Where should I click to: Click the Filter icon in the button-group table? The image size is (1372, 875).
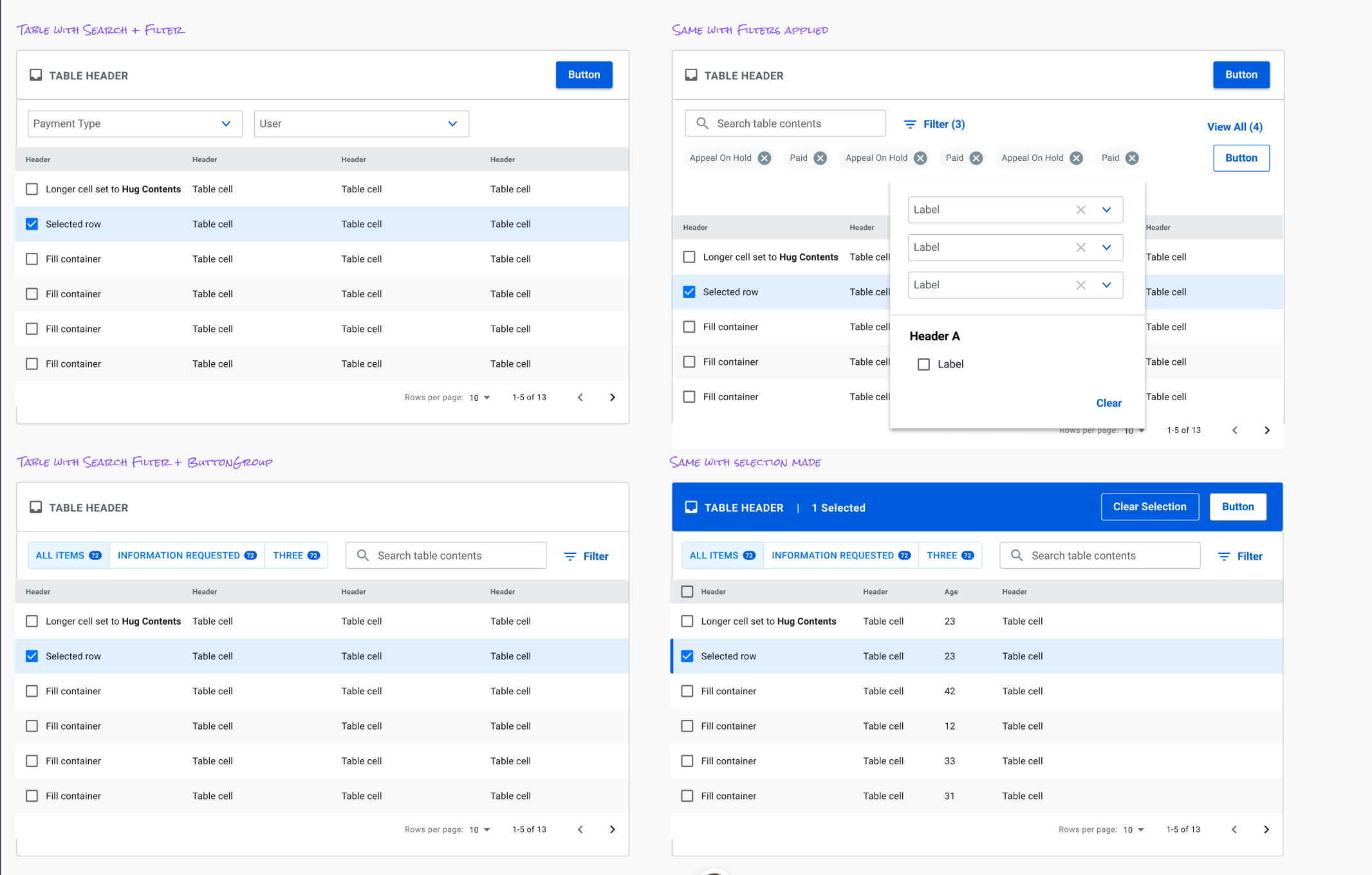(570, 556)
